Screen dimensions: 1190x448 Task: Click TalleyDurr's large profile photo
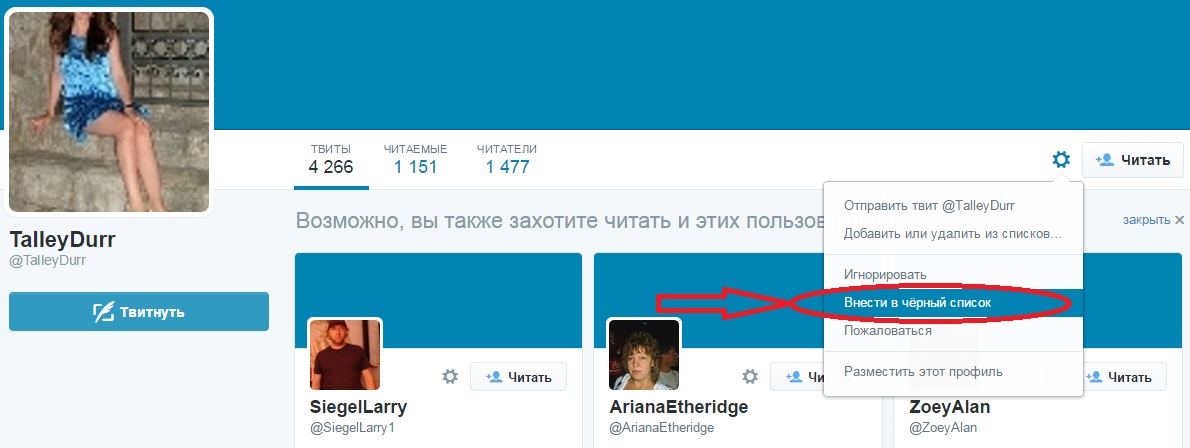pyautogui.click(x=109, y=112)
